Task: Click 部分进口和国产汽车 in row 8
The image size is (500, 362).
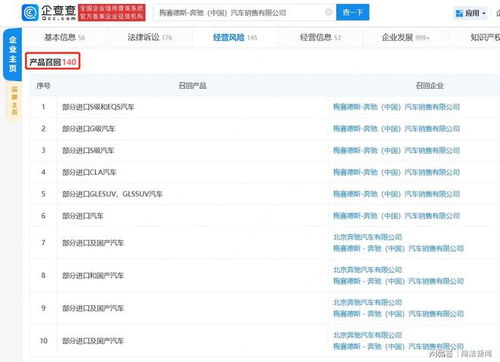Action: [93, 275]
